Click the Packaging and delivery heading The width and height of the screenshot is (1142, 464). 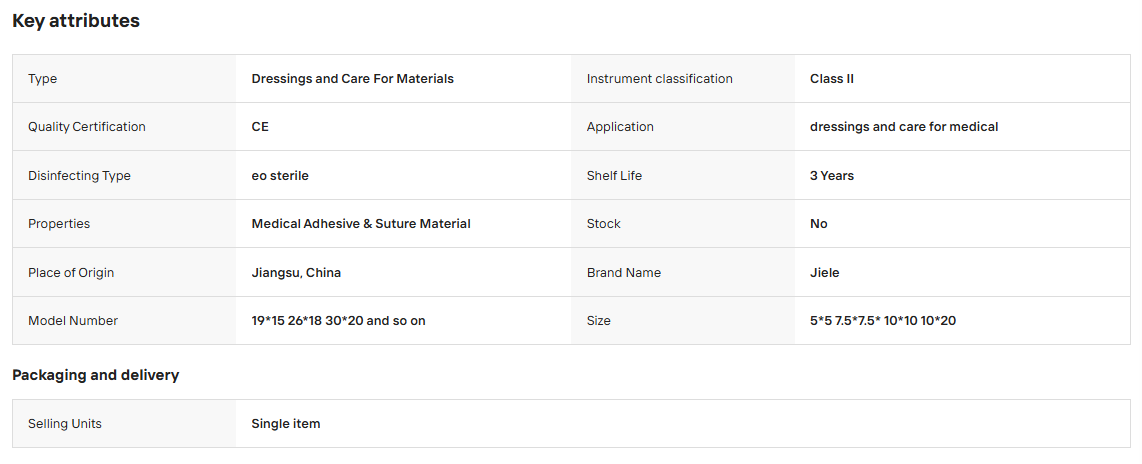(95, 375)
